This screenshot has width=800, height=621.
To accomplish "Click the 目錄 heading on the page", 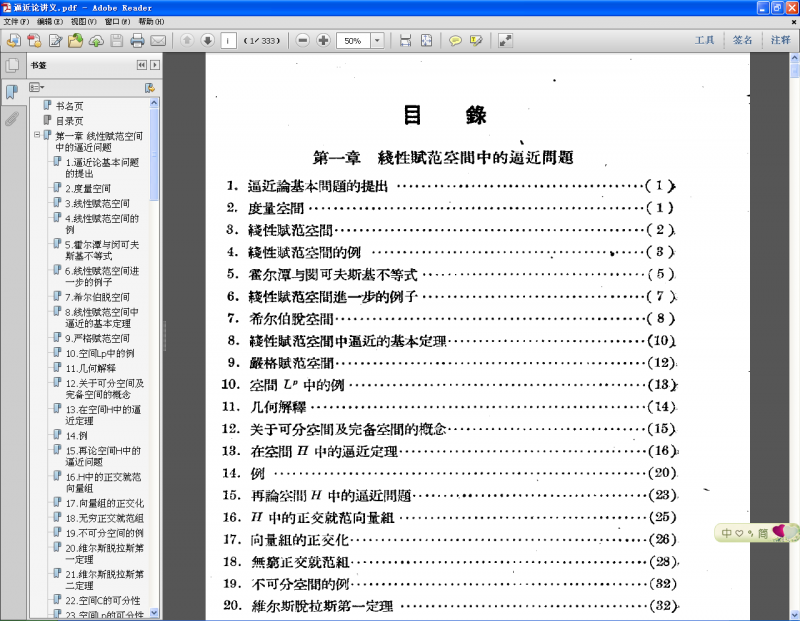I will (444, 115).
